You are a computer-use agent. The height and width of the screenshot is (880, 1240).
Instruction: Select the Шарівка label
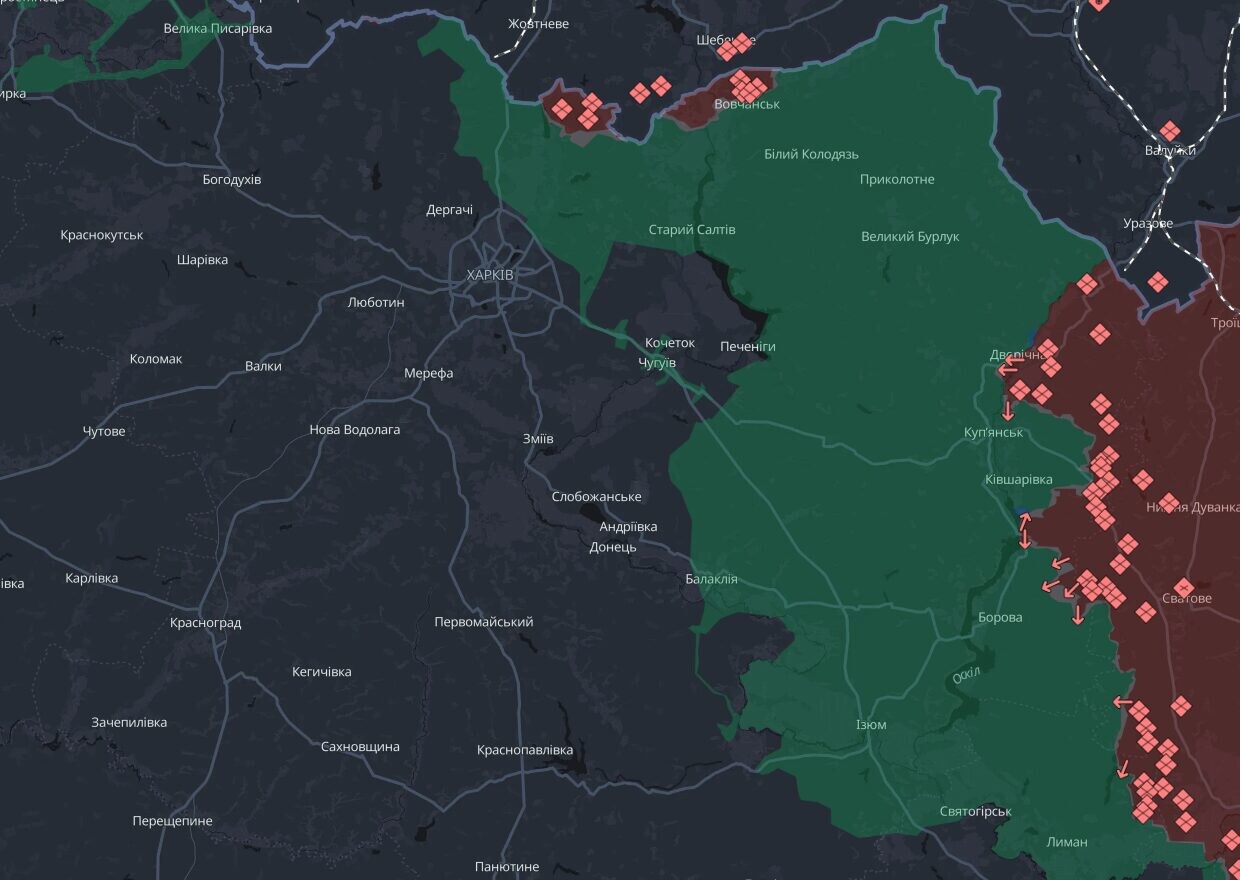[x=202, y=259]
